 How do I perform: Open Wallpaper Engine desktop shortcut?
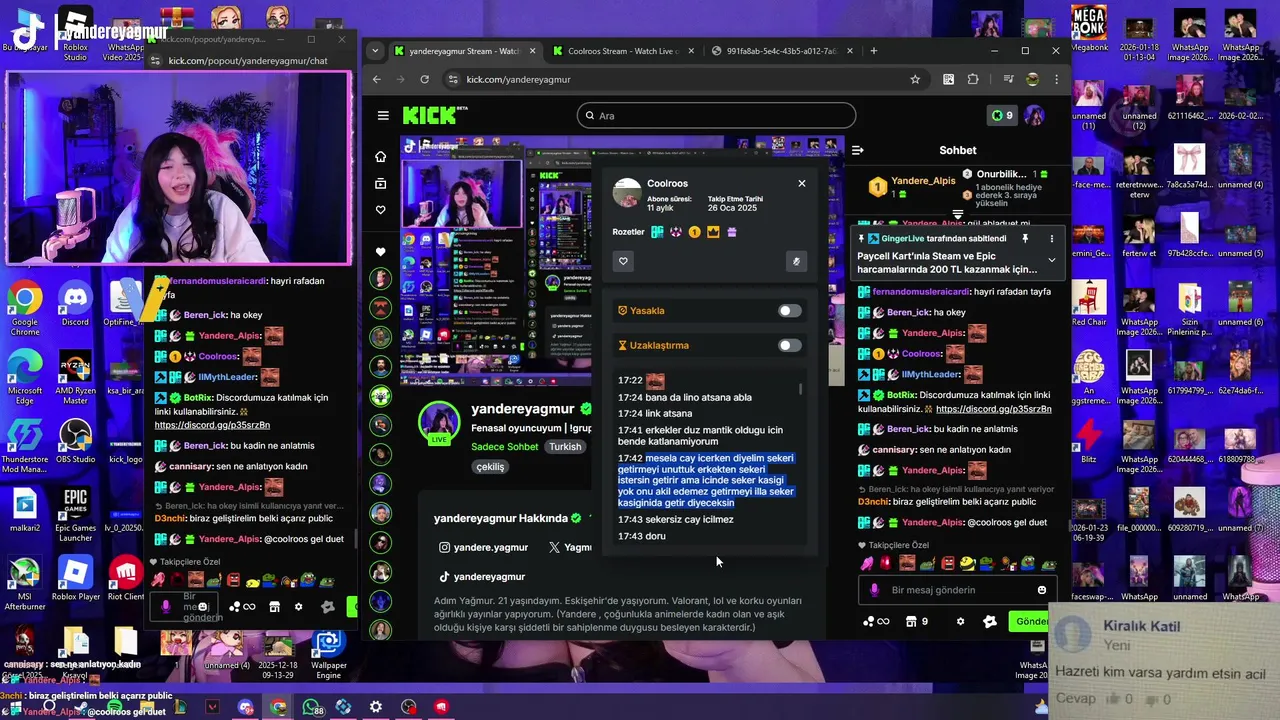[329, 652]
